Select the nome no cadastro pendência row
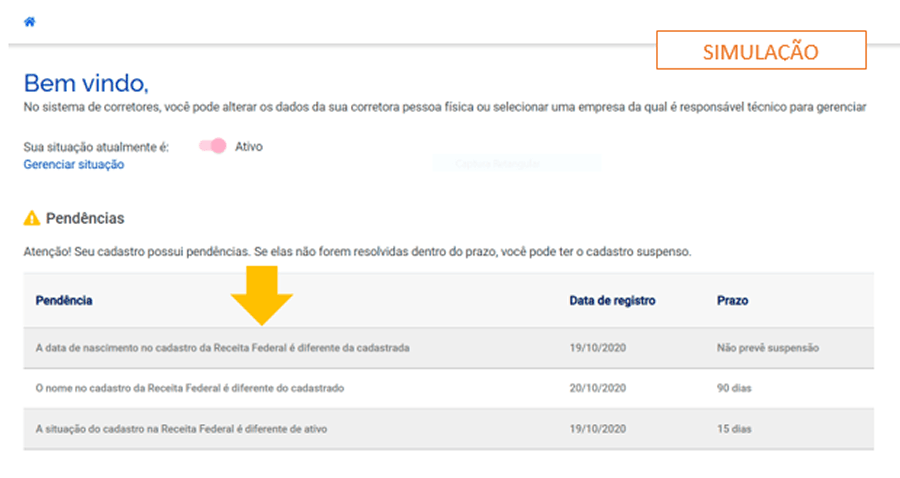The image size is (900, 478). tap(190, 388)
